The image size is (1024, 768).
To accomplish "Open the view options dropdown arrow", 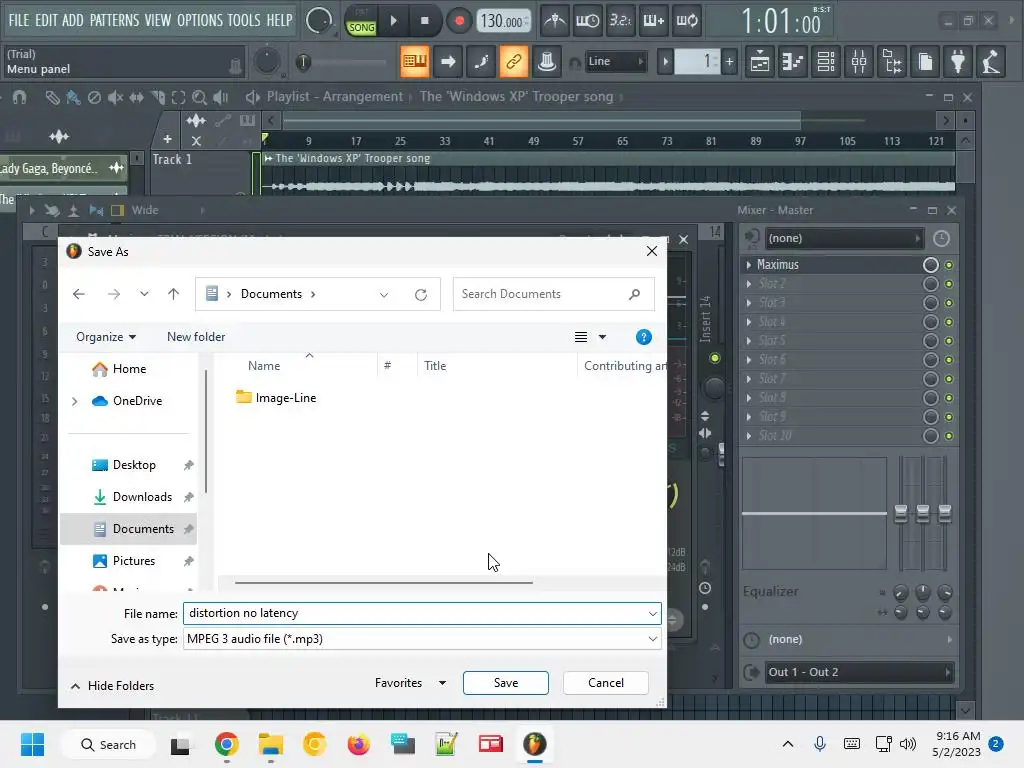I will [602, 337].
